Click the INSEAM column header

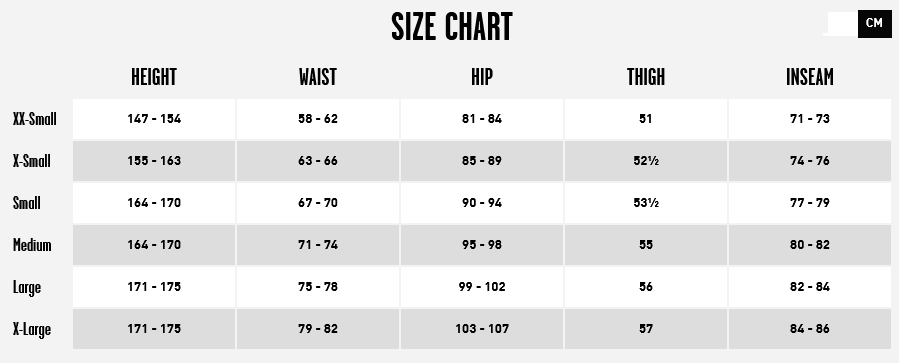[810, 77]
